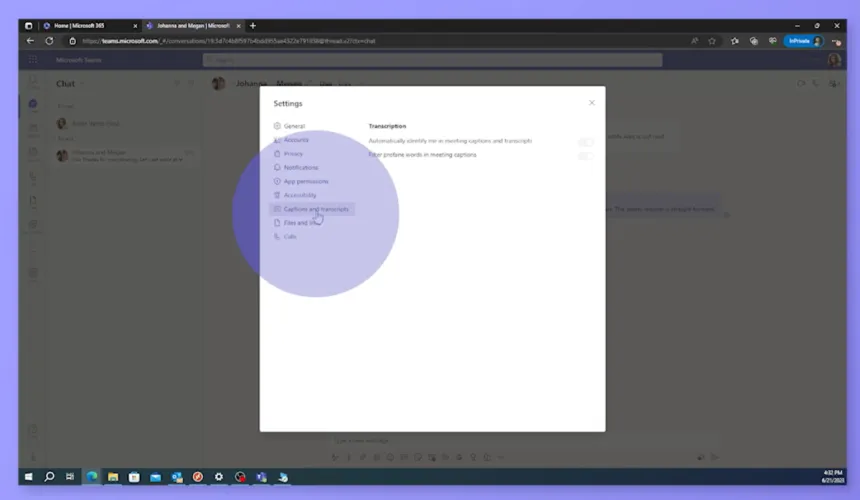860x500 pixels.
Task: Toggle filter profane words in meeting captions
Action: click(585, 155)
